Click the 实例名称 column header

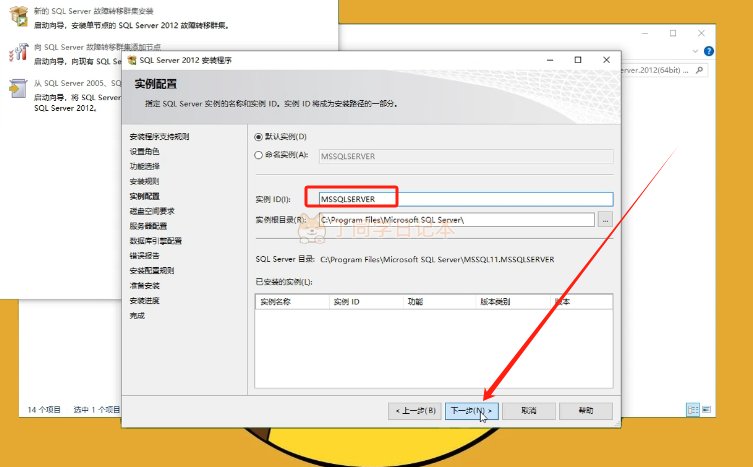pos(292,302)
